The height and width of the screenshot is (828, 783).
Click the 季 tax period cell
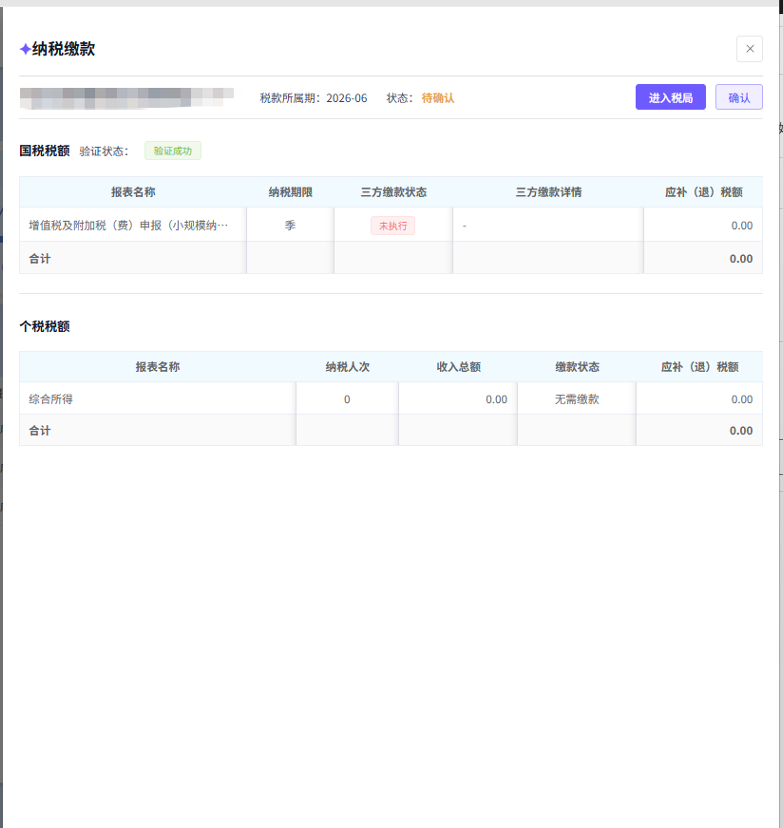point(290,225)
